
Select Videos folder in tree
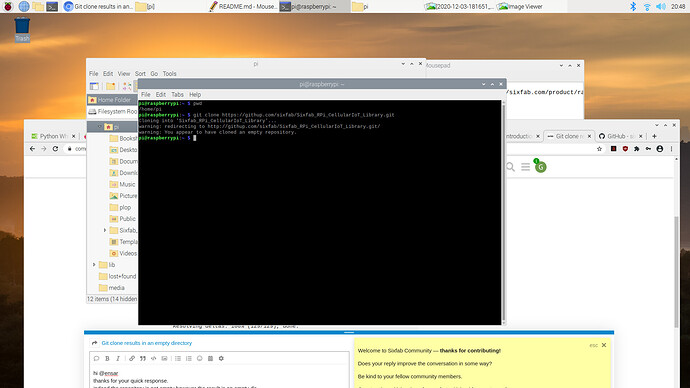tap(123, 253)
